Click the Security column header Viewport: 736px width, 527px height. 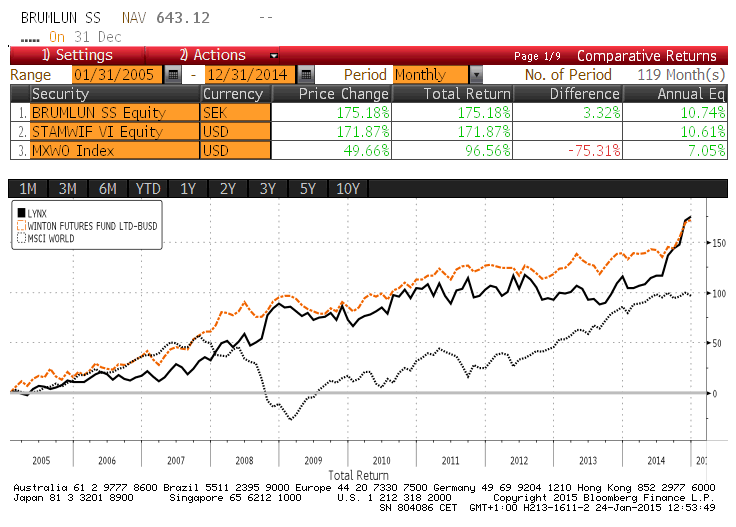115,94
